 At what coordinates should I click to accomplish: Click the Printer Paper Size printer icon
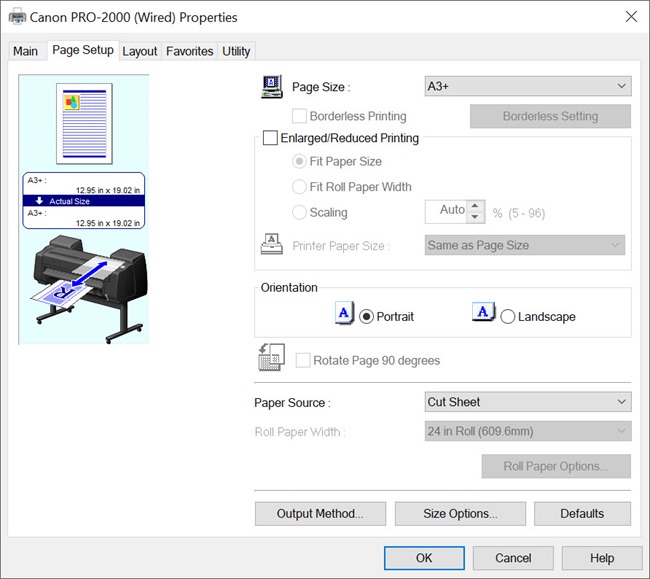[x=272, y=244]
